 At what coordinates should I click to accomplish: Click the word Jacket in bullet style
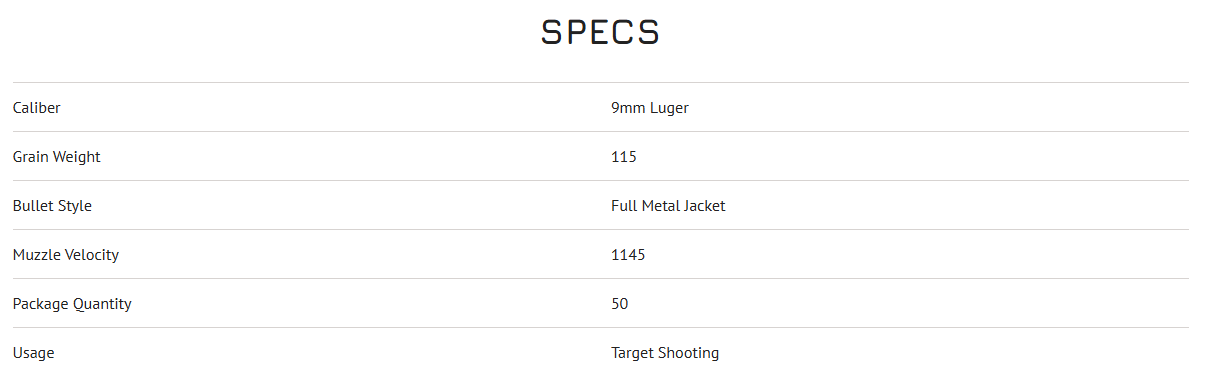[x=705, y=205]
